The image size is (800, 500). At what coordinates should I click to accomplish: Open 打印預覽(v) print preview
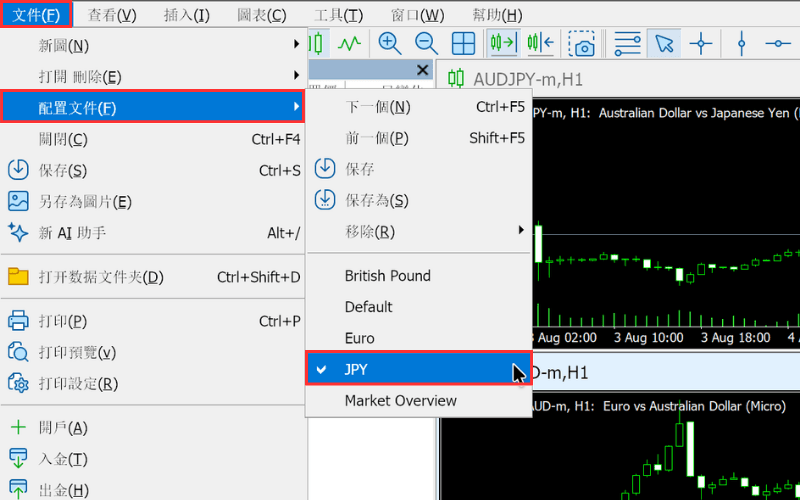tap(153, 353)
